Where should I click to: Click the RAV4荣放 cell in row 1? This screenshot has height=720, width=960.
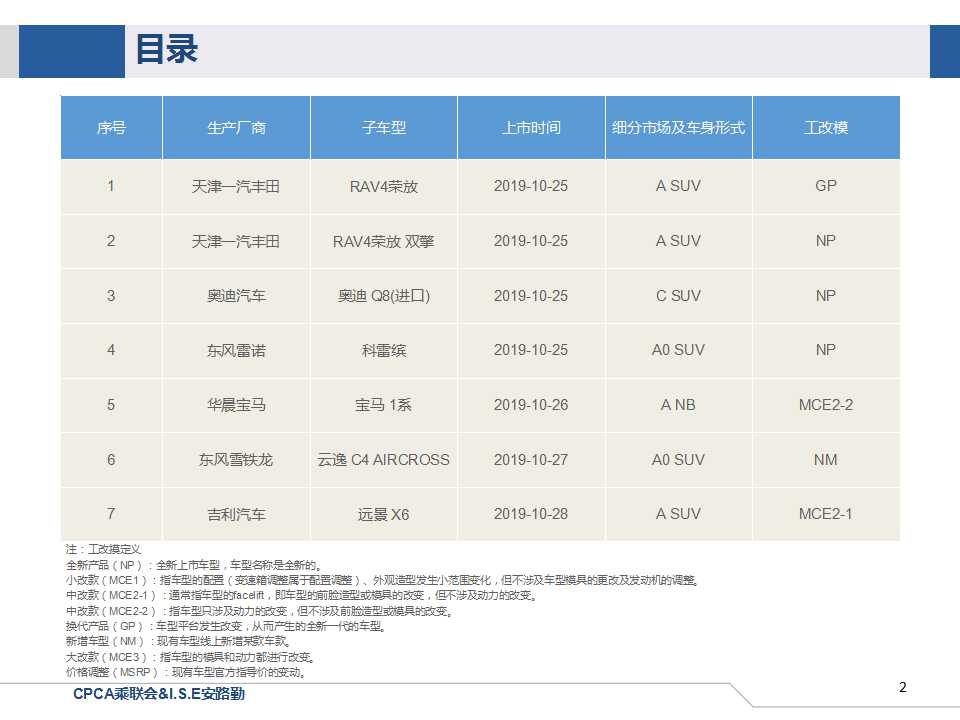click(384, 186)
